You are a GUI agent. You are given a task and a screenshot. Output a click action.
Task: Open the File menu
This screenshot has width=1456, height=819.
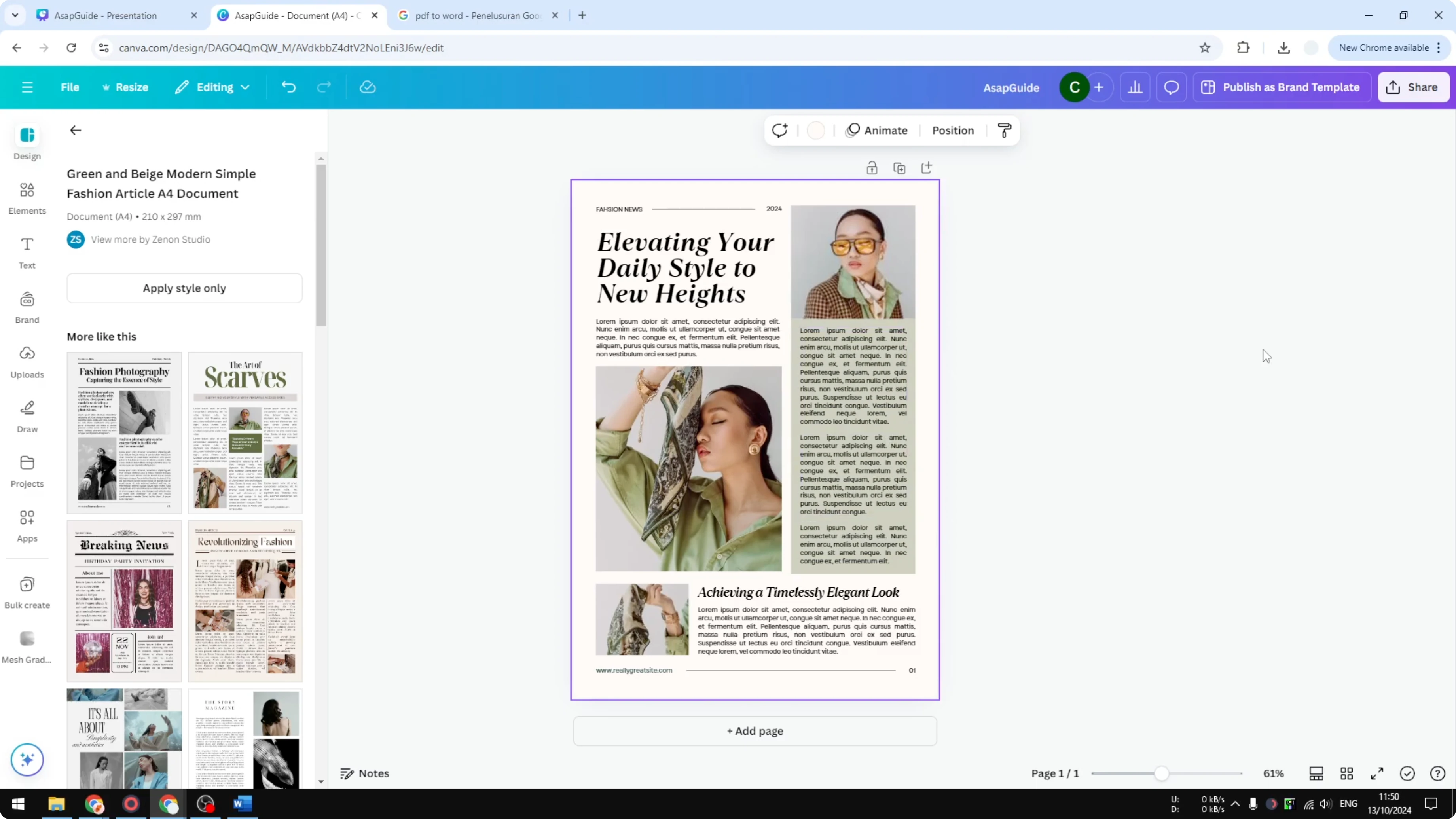[x=70, y=87]
